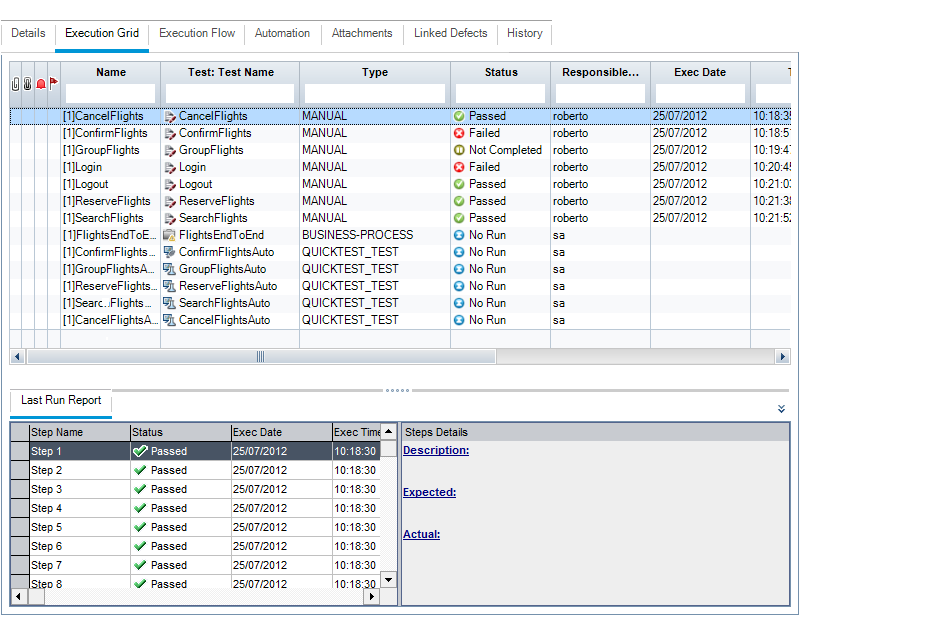Click the Status column filter field

(500, 93)
